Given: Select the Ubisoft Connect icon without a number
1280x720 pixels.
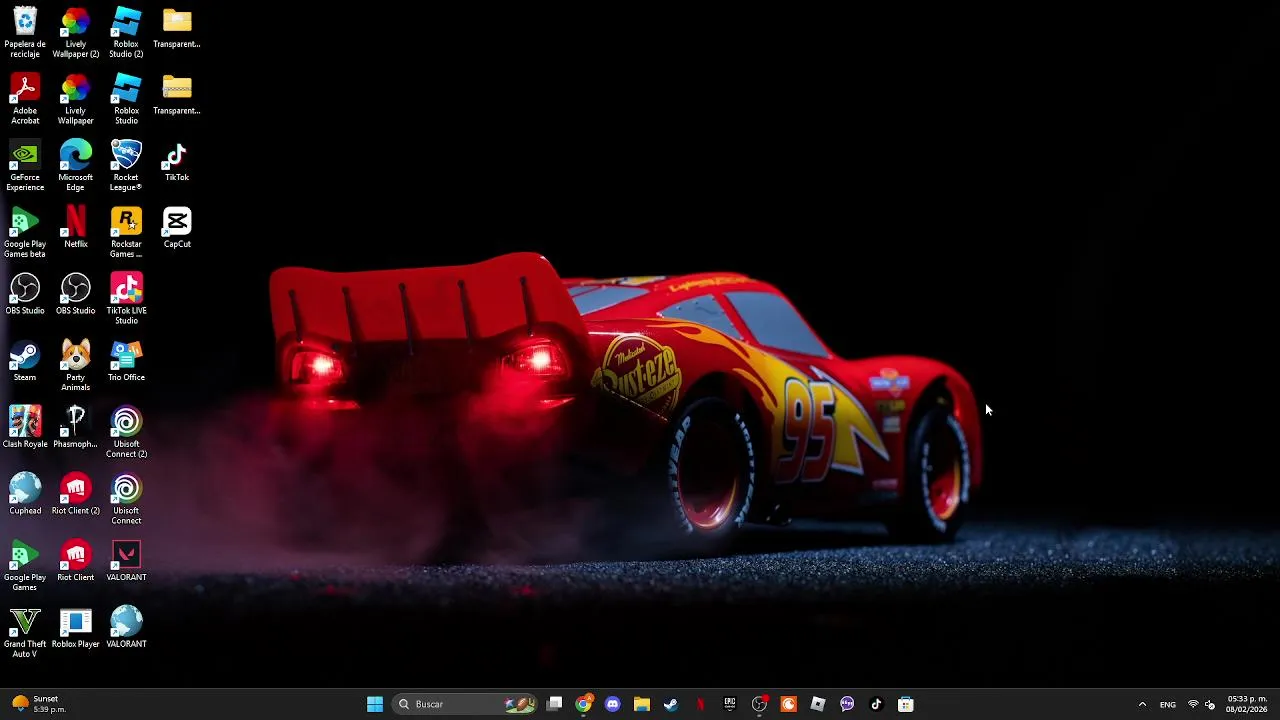Looking at the screenshot, I should point(126,499).
